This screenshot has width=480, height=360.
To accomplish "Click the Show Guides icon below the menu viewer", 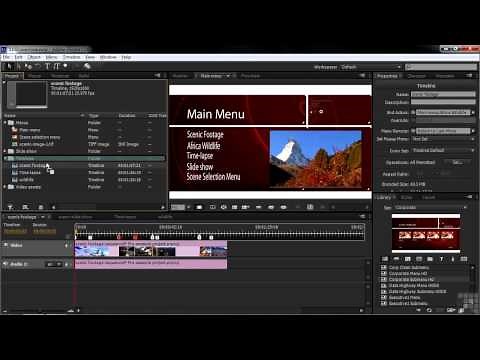I will [234, 207].
